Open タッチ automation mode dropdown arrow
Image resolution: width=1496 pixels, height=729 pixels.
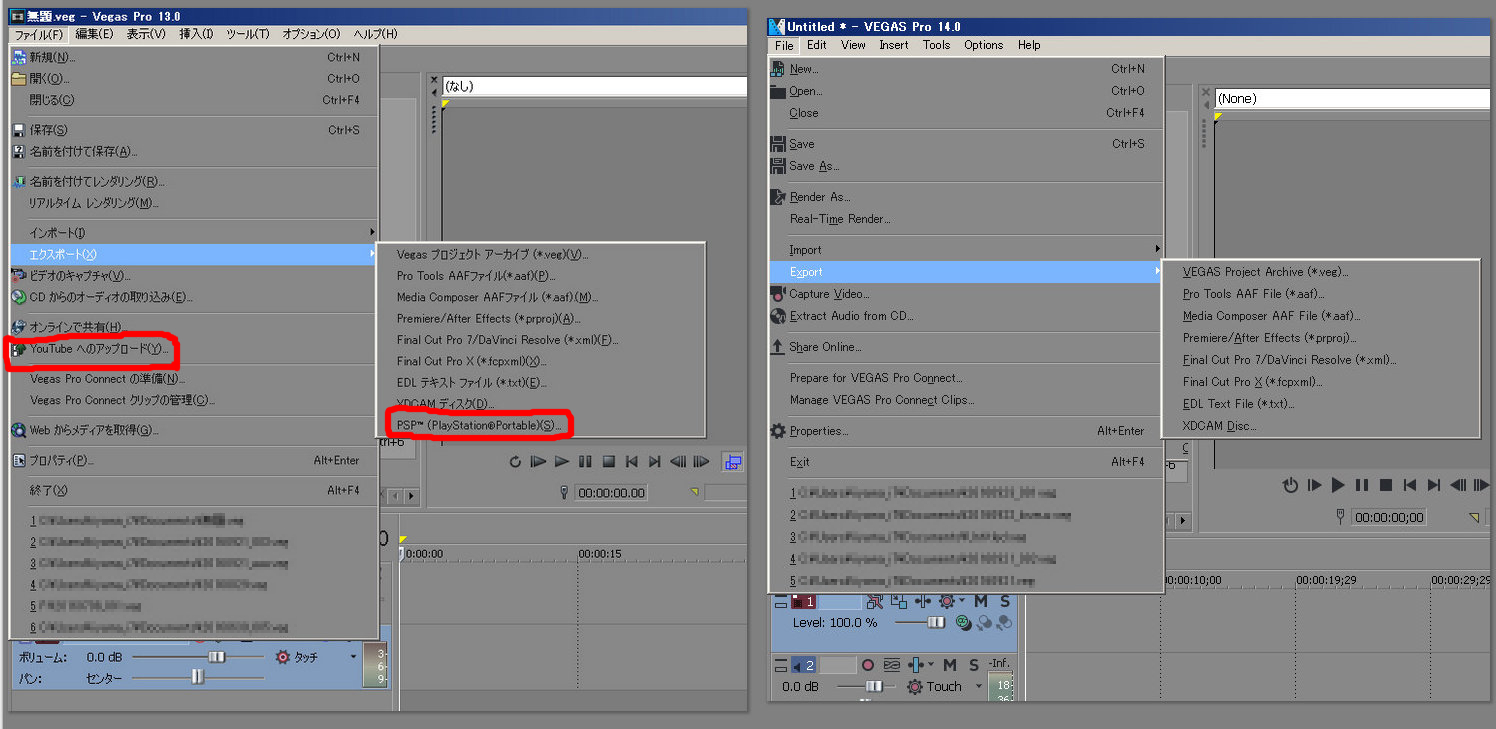(353, 657)
